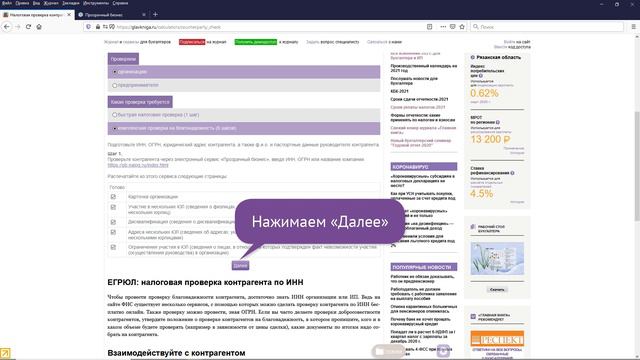Open the page actions three-dots icon

[x=443, y=27]
